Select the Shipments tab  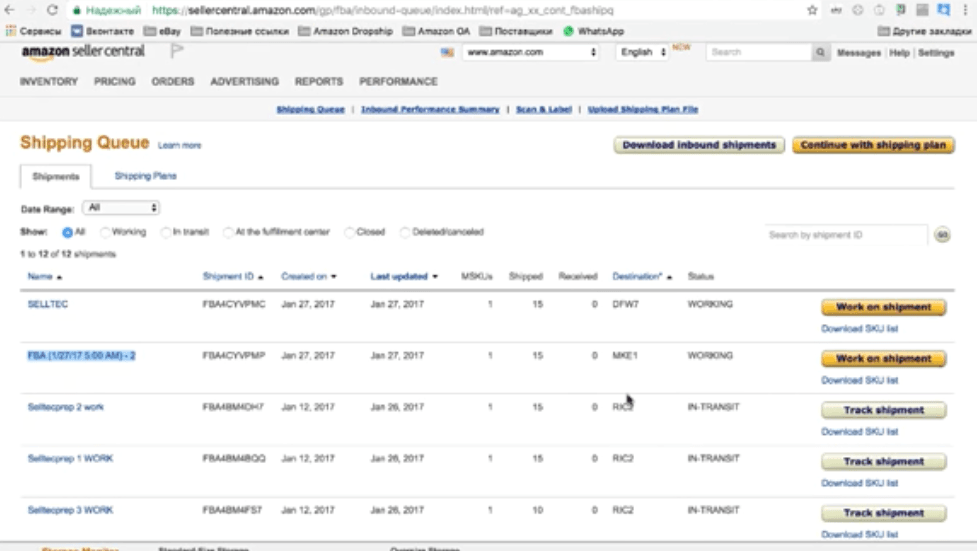tap(56, 176)
